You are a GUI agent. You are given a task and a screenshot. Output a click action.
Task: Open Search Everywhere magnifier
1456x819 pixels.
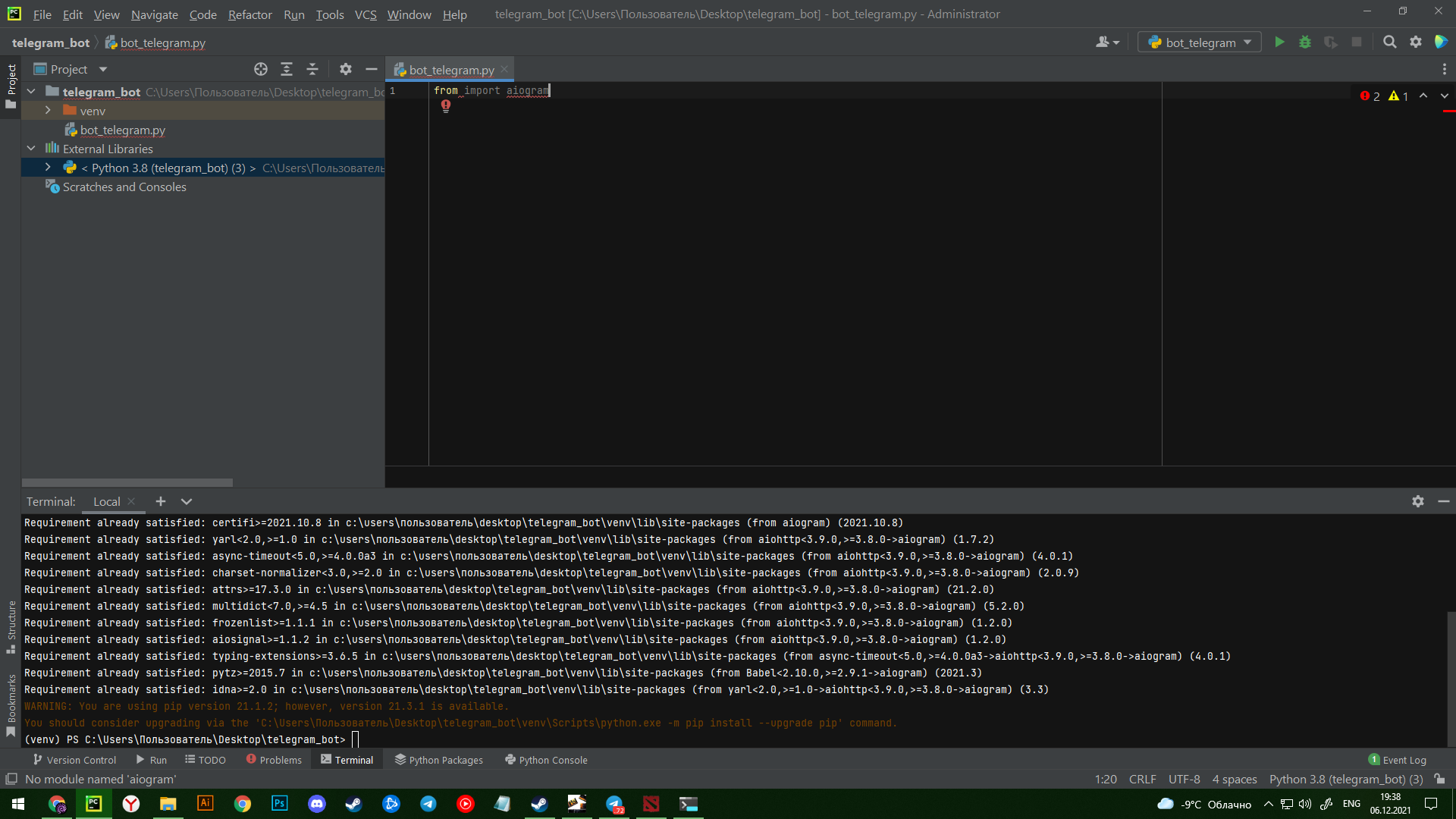[1389, 42]
